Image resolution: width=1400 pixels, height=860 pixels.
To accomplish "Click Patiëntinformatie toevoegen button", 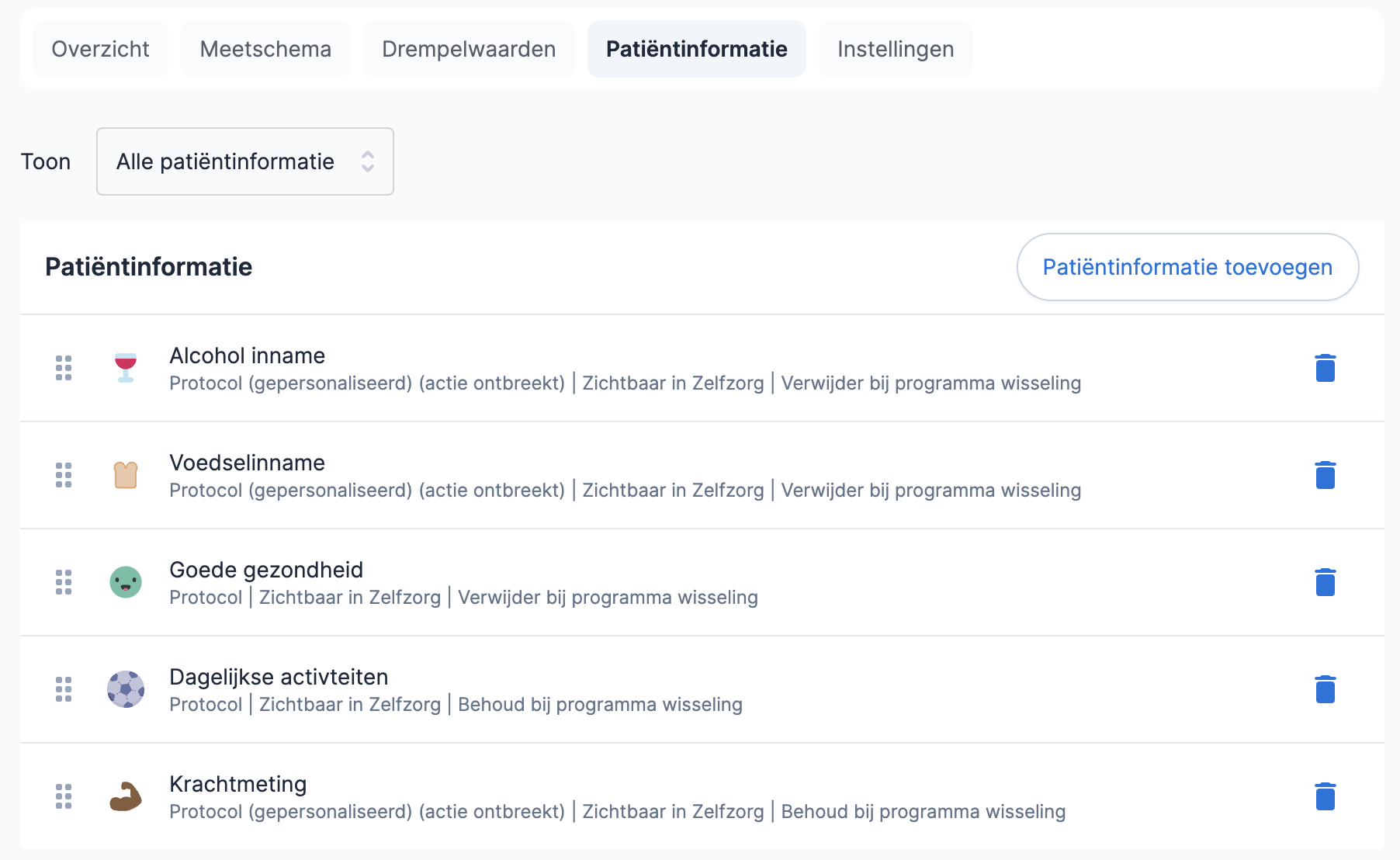I will [1187, 267].
